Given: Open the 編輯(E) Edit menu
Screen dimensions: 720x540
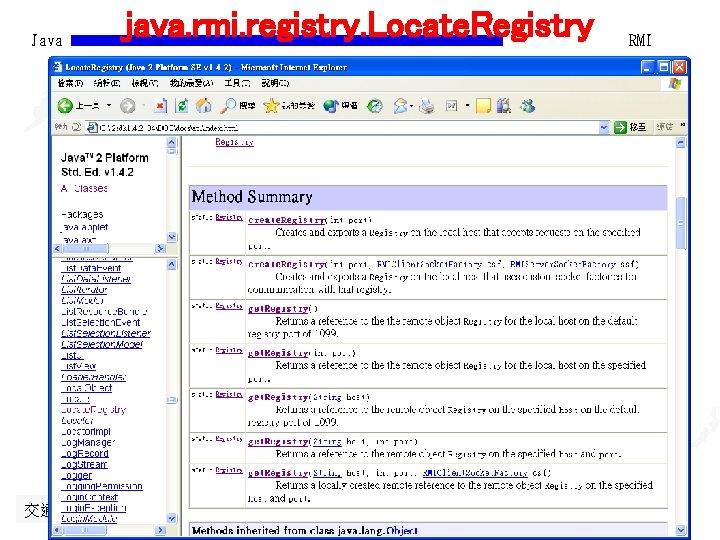Looking at the screenshot, I should (x=107, y=83).
